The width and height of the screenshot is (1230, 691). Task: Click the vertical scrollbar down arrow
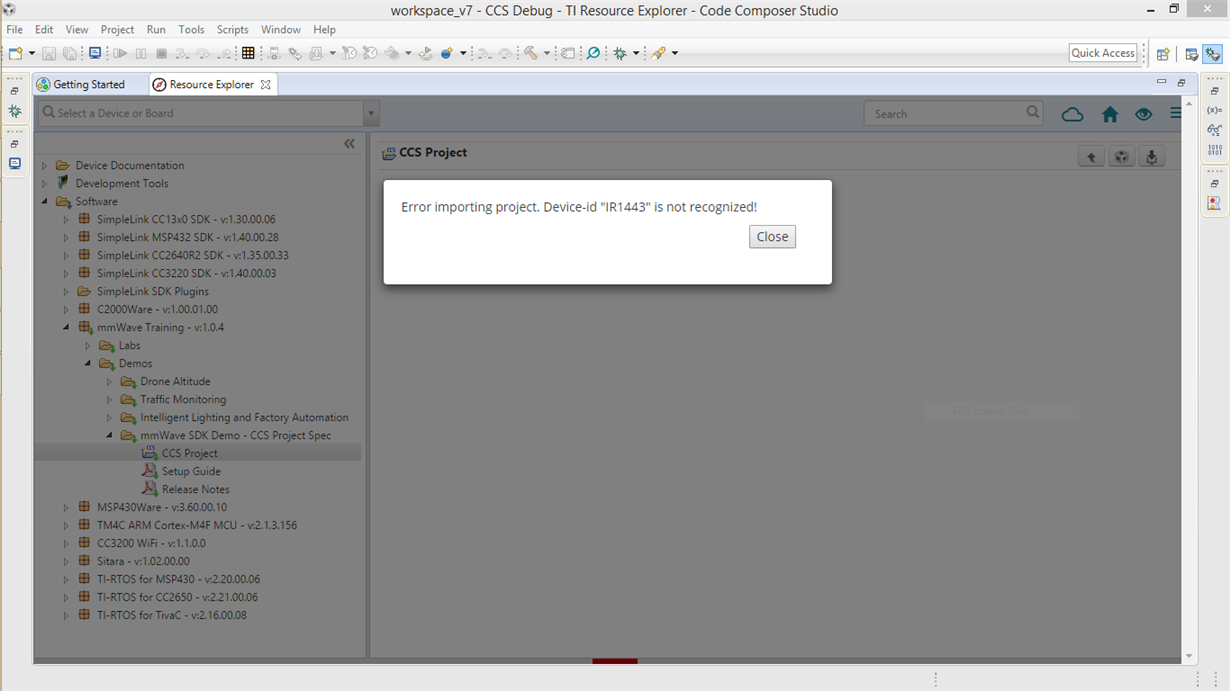(x=1189, y=656)
